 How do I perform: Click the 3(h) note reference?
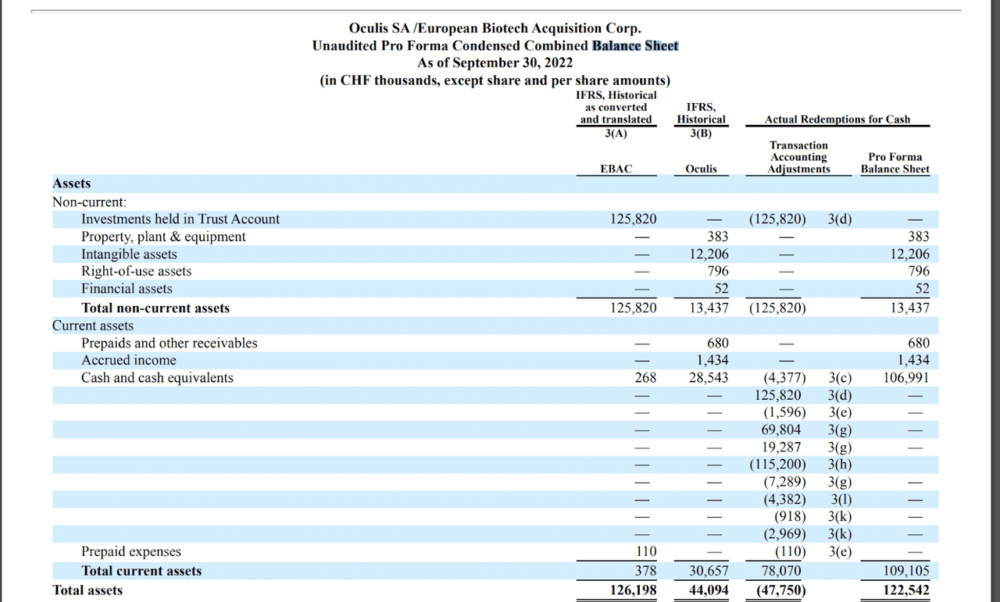pyautogui.click(x=840, y=465)
